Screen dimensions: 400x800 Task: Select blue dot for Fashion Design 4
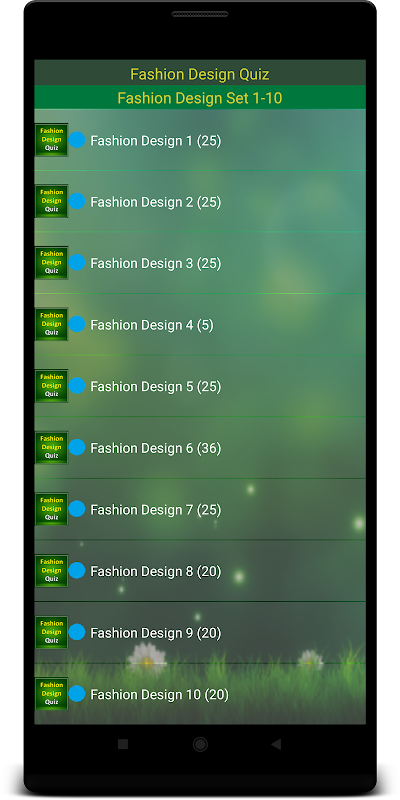(x=77, y=324)
